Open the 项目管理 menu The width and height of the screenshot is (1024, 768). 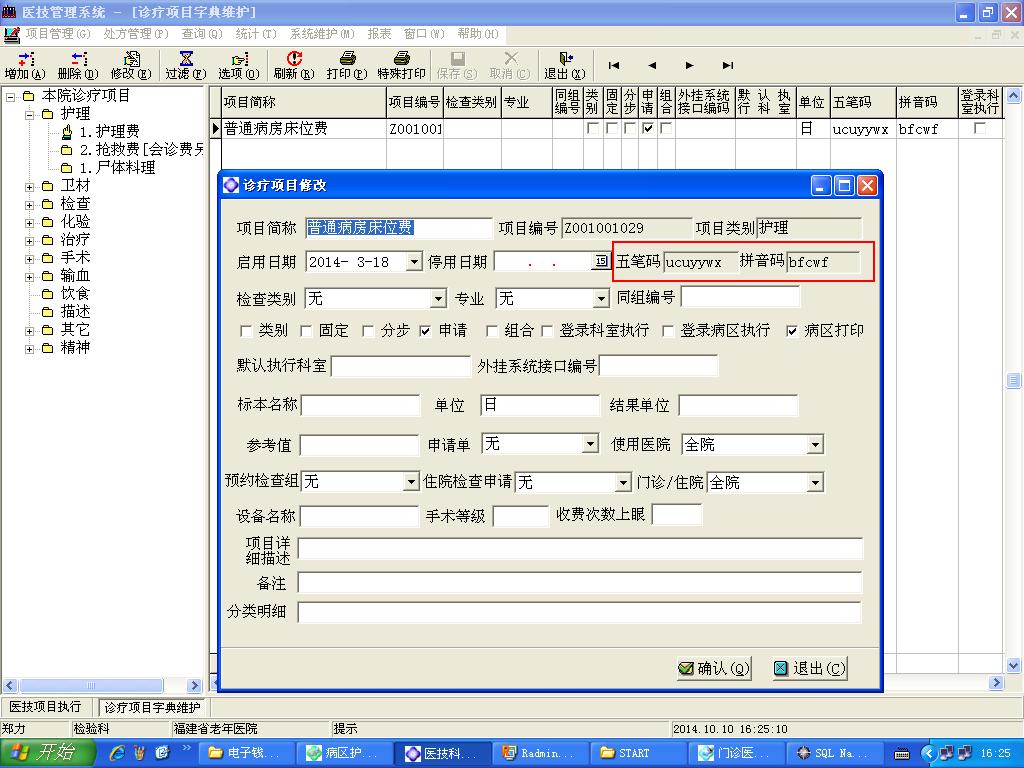click(x=57, y=34)
